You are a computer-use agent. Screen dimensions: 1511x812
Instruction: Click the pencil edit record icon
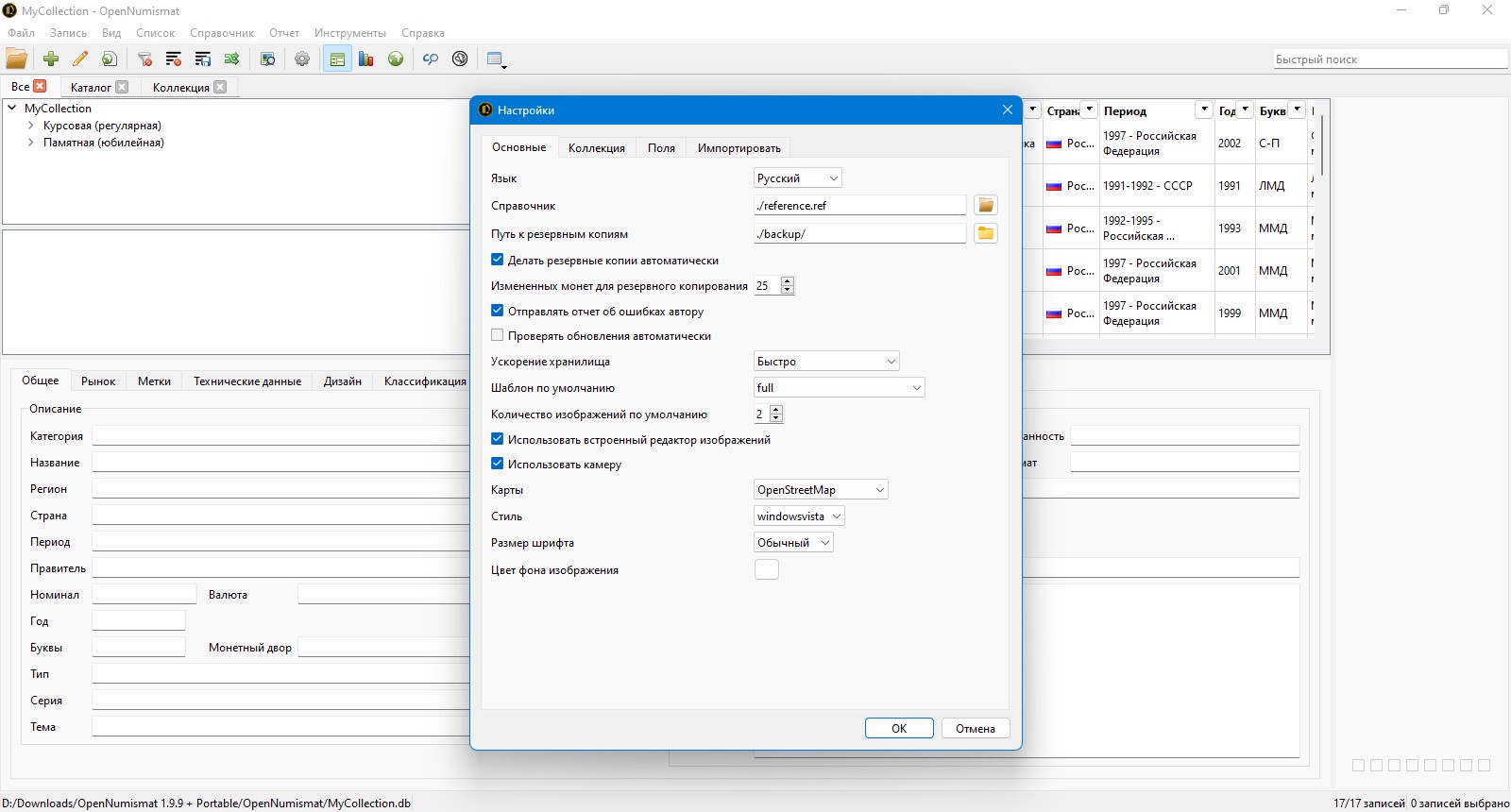(80, 59)
